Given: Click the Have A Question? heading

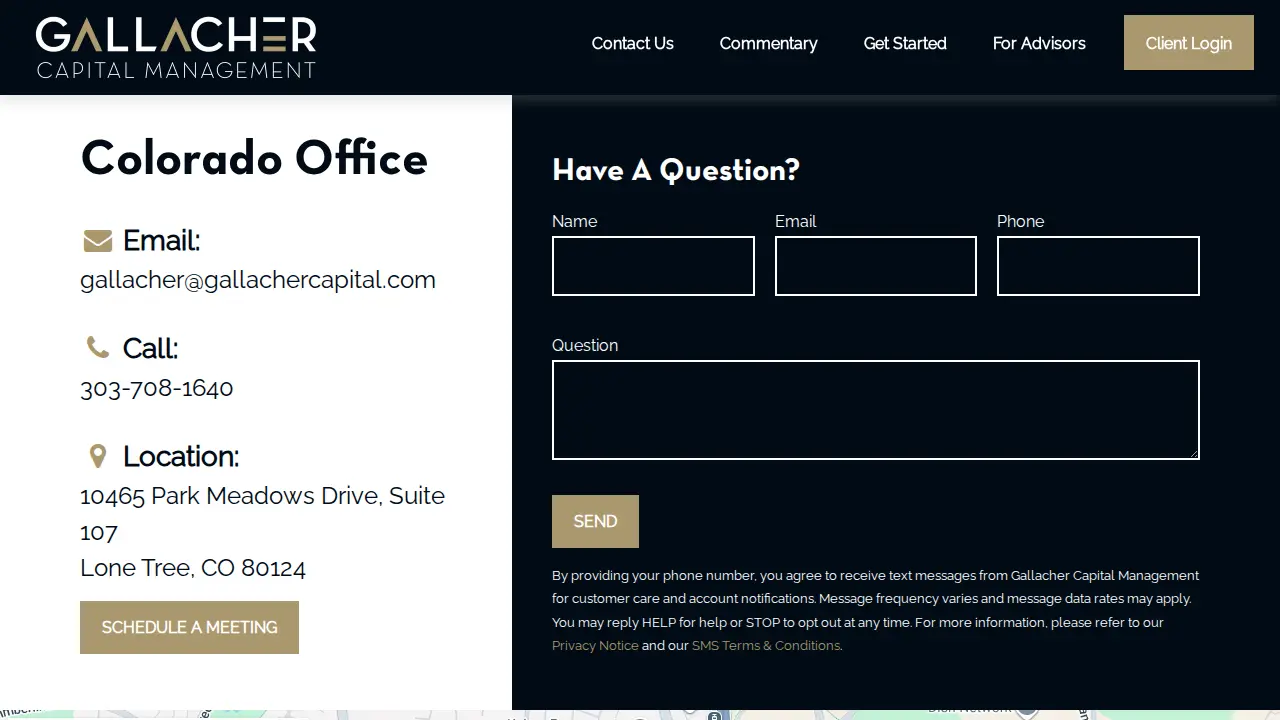Looking at the screenshot, I should click(676, 170).
